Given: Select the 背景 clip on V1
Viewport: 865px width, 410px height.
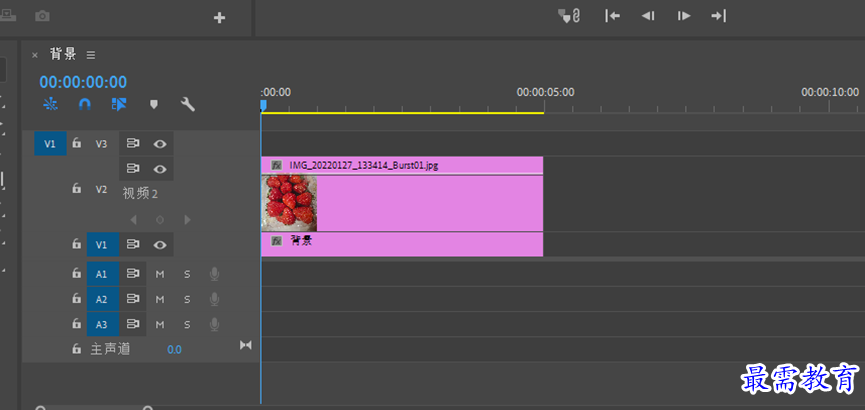Looking at the screenshot, I should pyautogui.click(x=402, y=244).
